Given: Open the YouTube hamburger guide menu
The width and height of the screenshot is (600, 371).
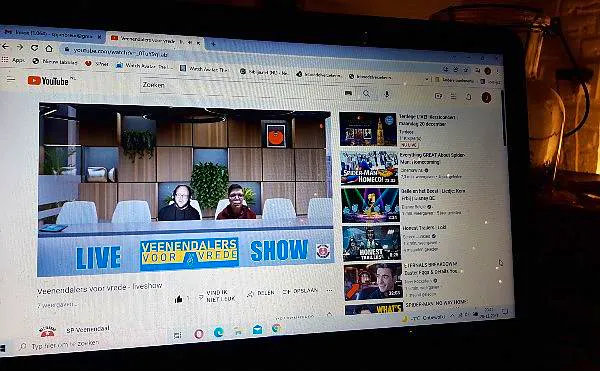Looking at the screenshot, I should (11, 80).
